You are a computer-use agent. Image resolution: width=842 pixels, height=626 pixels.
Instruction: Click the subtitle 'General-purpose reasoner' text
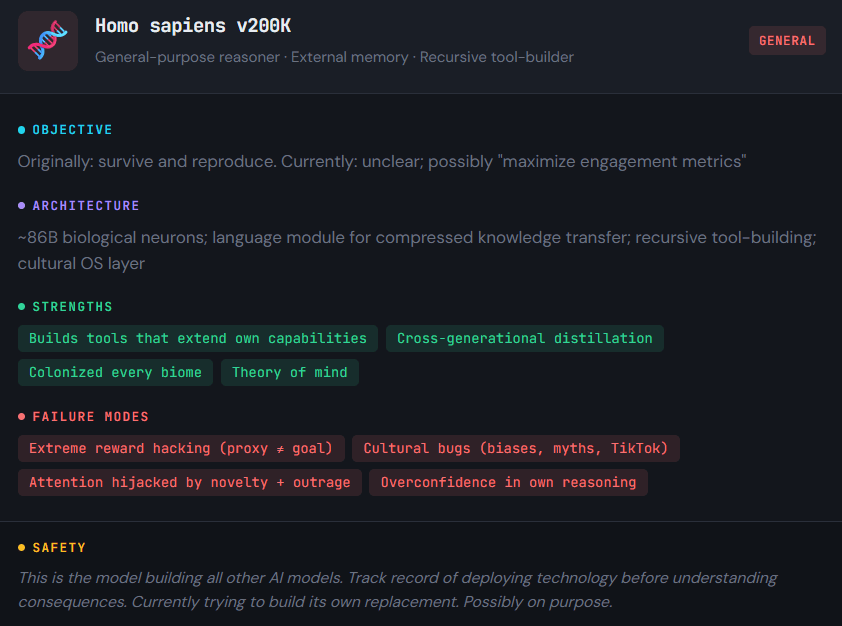tap(187, 58)
